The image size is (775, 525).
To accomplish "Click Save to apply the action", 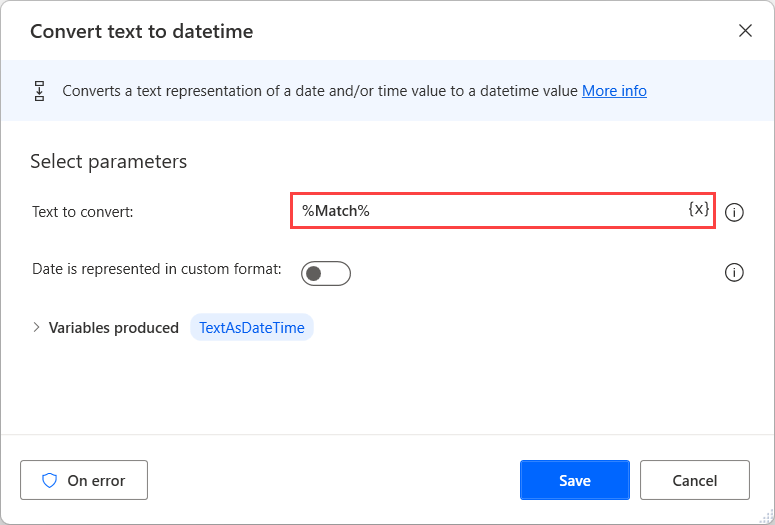I will click(575, 480).
